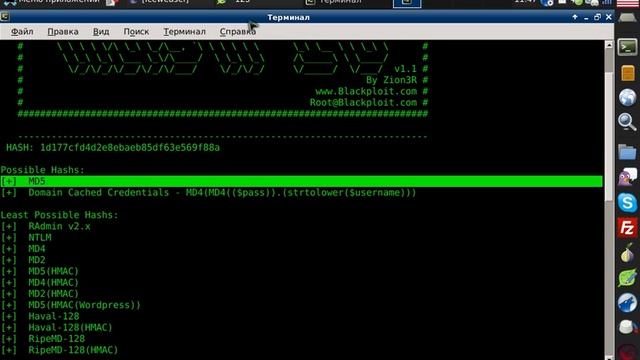This screenshot has width=640, height=360.
Task: Click the MD4 line
Action: (23, 249)
